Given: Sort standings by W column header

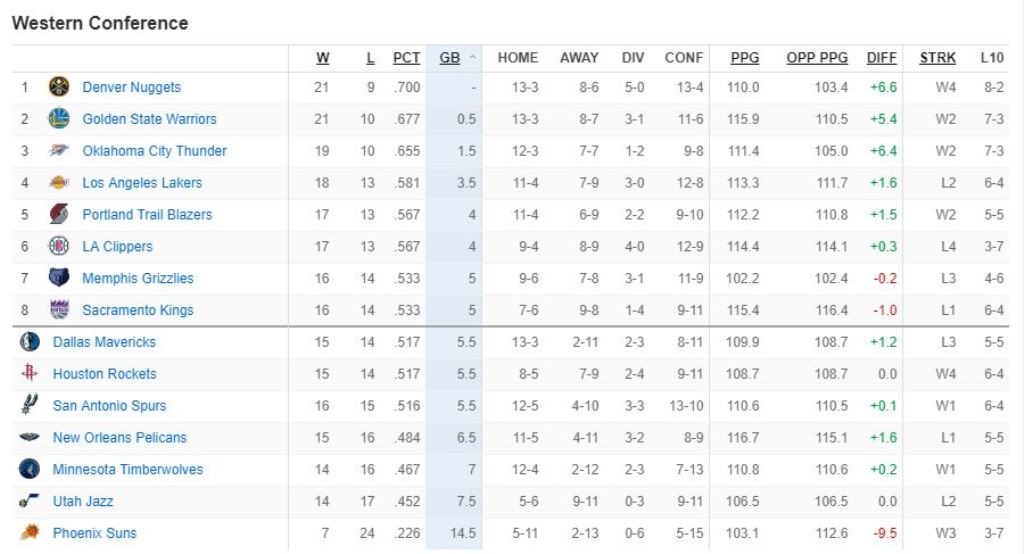Looking at the screenshot, I should [322, 58].
